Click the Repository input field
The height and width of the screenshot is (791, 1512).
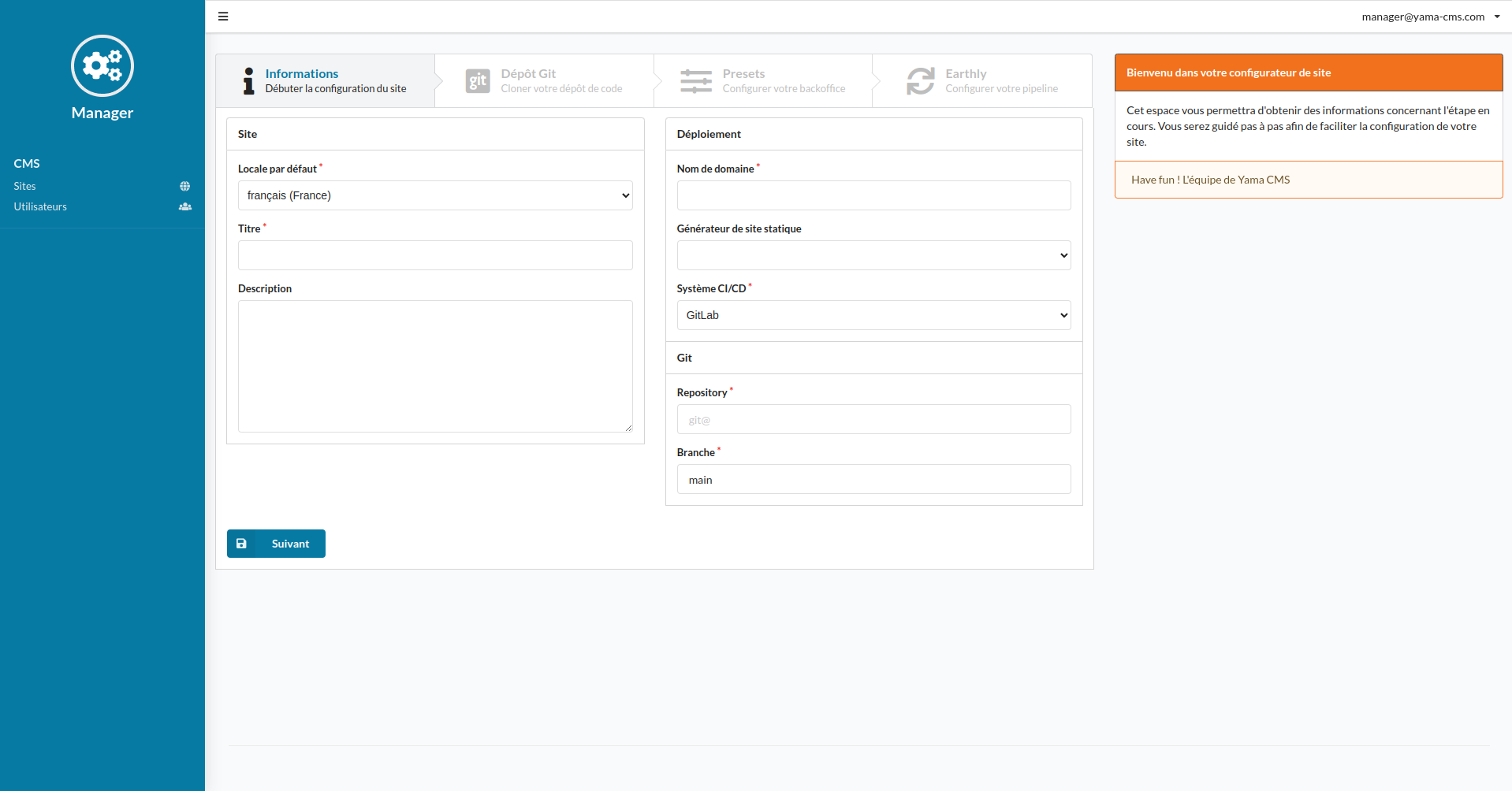click(x=873, y=419)
